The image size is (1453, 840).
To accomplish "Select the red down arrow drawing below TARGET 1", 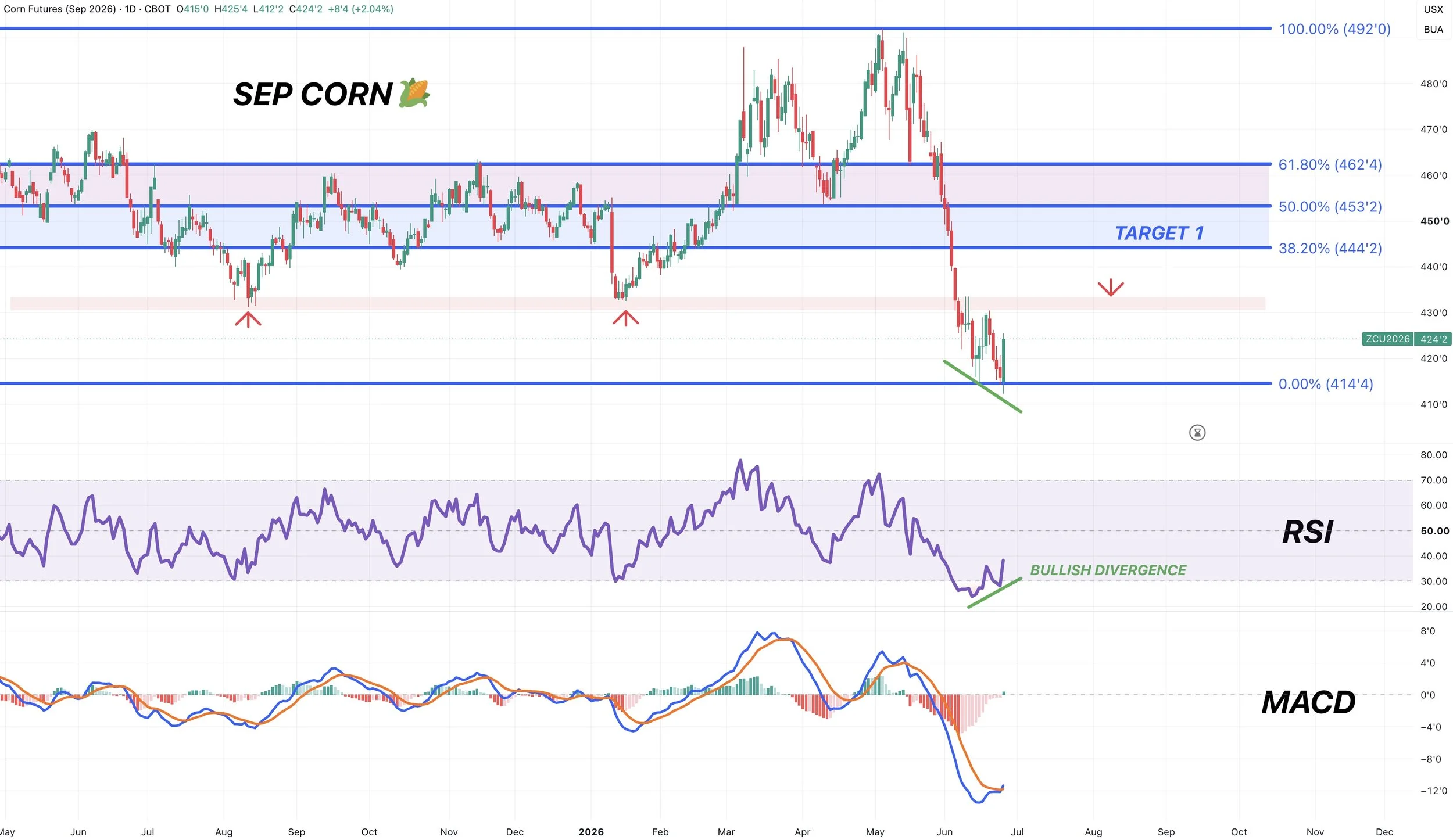I will click(x=1110, y=288).
